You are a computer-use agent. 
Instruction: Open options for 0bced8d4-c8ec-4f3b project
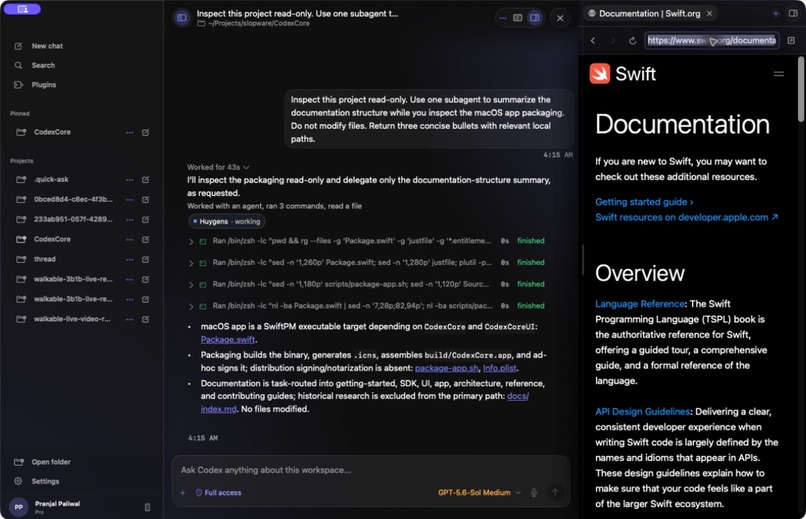coord(130,200)
